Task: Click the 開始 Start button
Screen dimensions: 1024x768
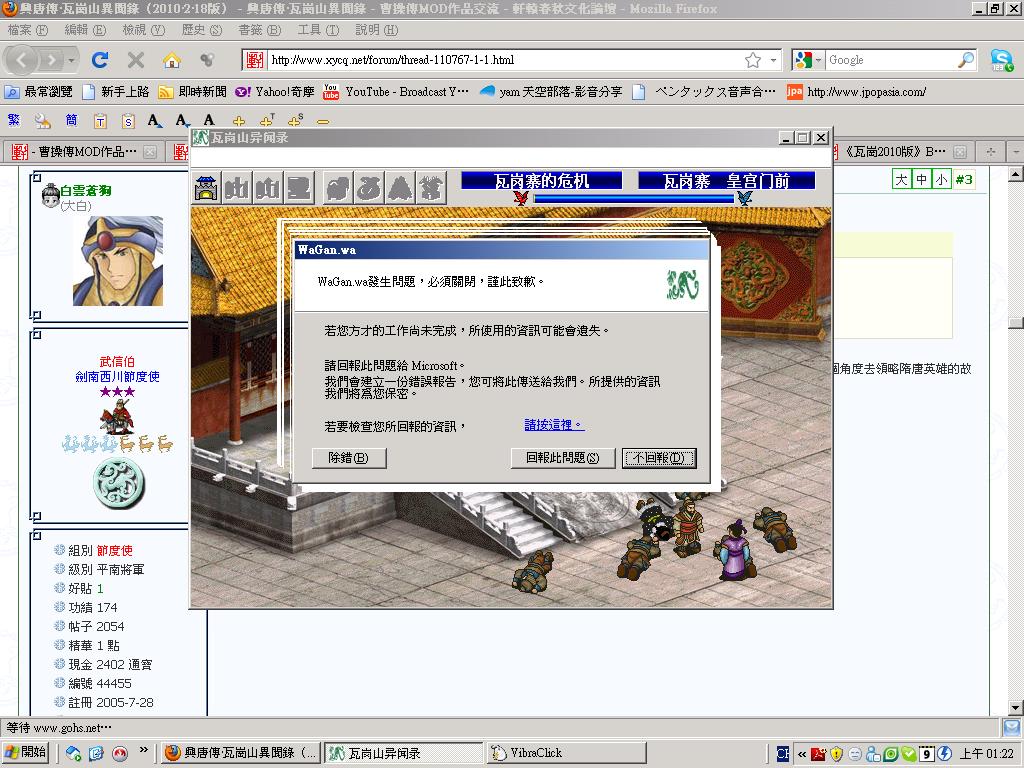Action: tap(25, 753)
